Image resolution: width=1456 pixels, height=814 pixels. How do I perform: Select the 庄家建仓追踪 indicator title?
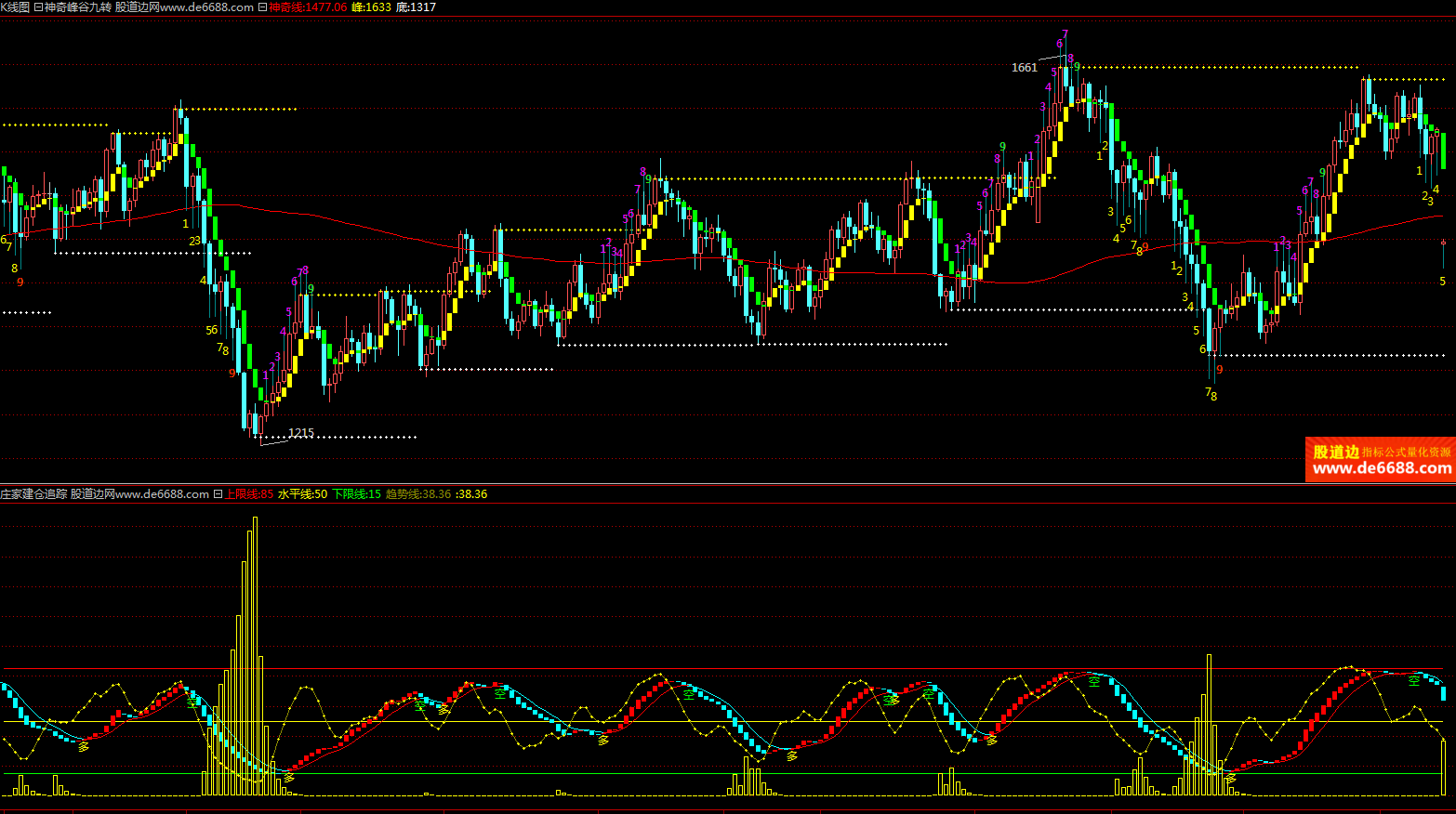(33, 494)
